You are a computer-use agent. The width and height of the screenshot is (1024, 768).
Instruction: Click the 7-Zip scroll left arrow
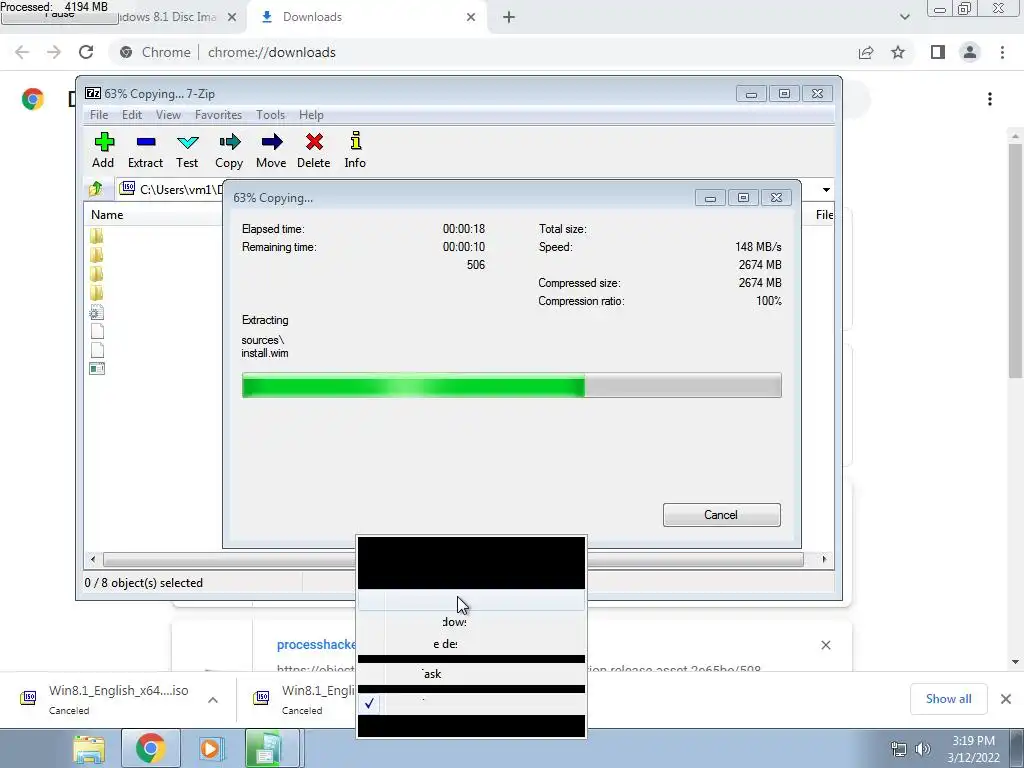pyautogui.click(x=93, y=560)
